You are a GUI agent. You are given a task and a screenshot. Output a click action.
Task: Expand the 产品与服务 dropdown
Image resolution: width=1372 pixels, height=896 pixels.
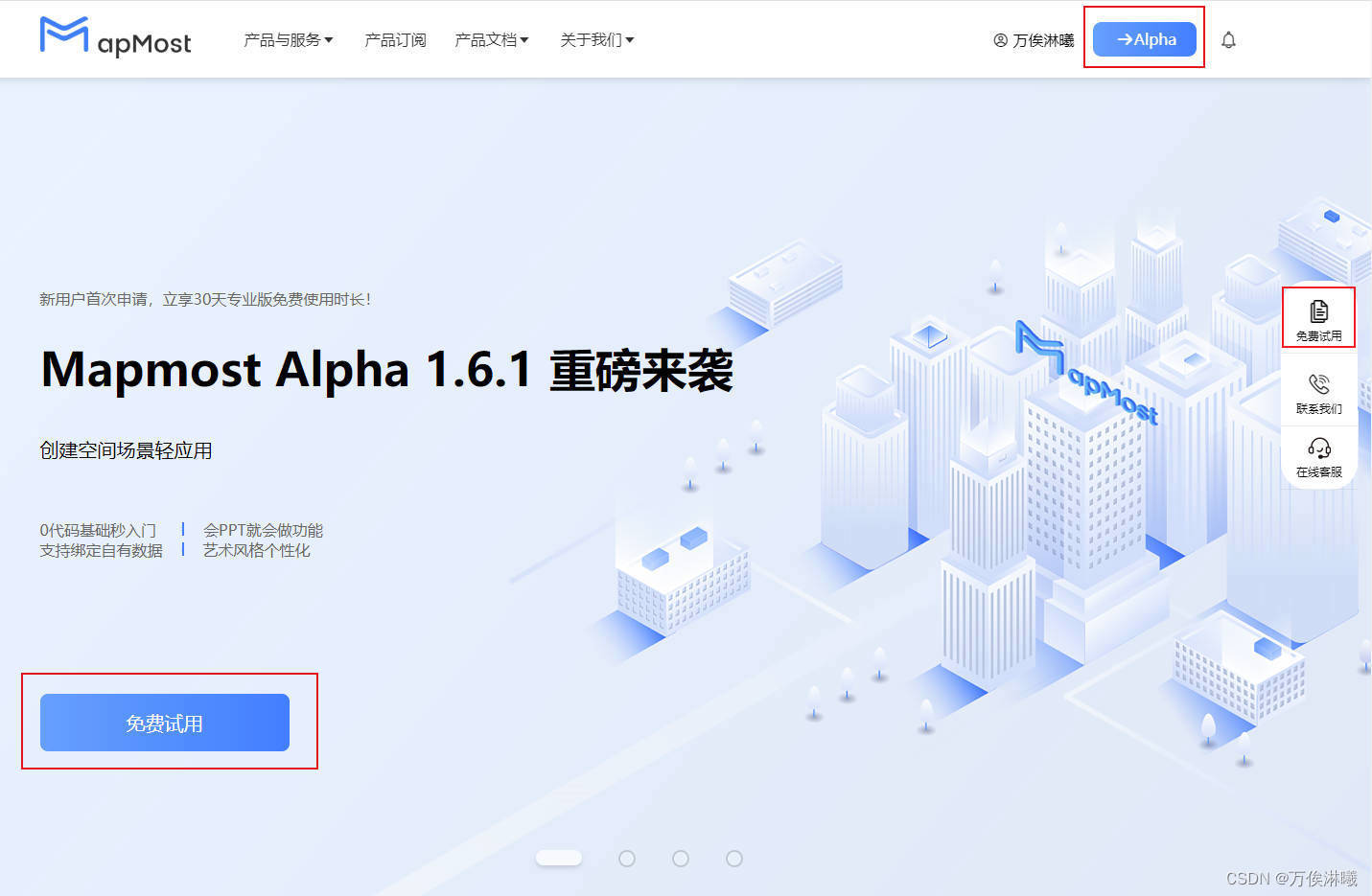point(289,40)
